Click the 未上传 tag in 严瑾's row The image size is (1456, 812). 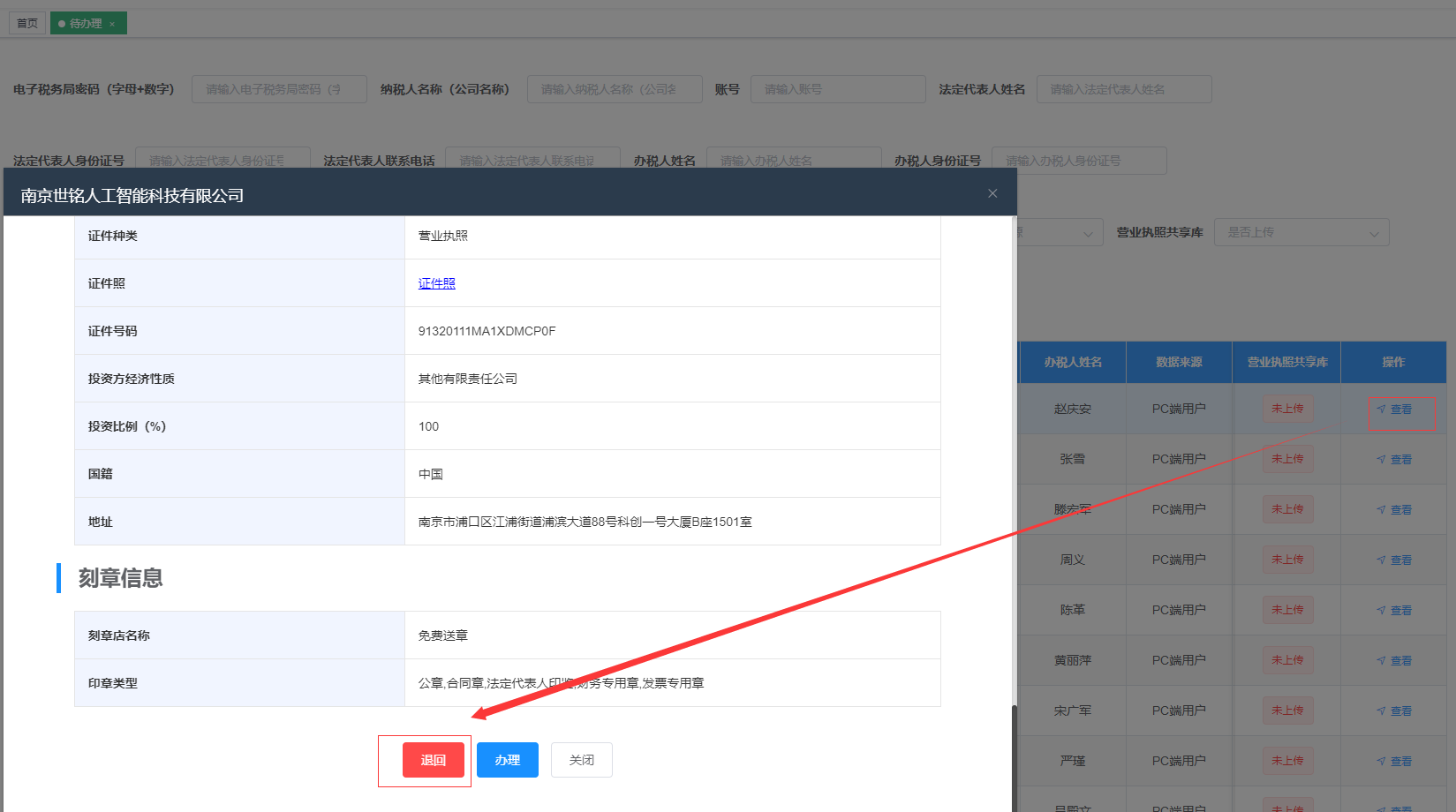pyautogui.click(x=1287, y=761)
